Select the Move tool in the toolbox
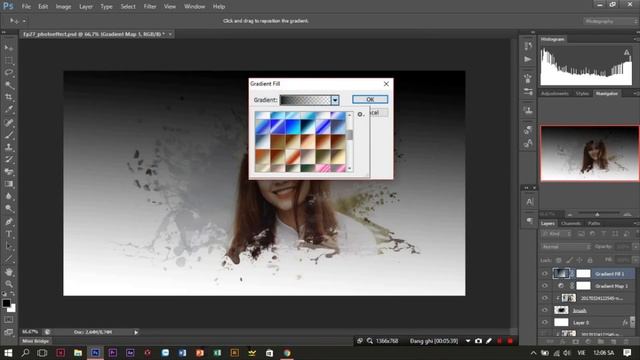Viewport: 640px width, 360px height. 9,48
